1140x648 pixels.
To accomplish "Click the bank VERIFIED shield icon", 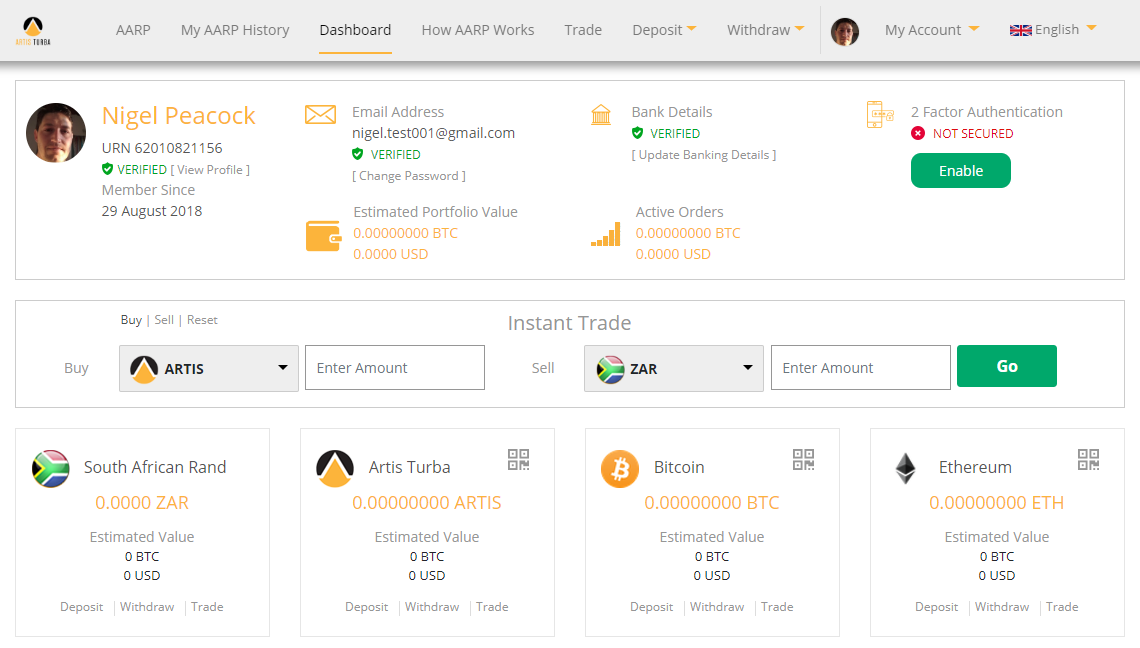I will (x=638, y=133).
